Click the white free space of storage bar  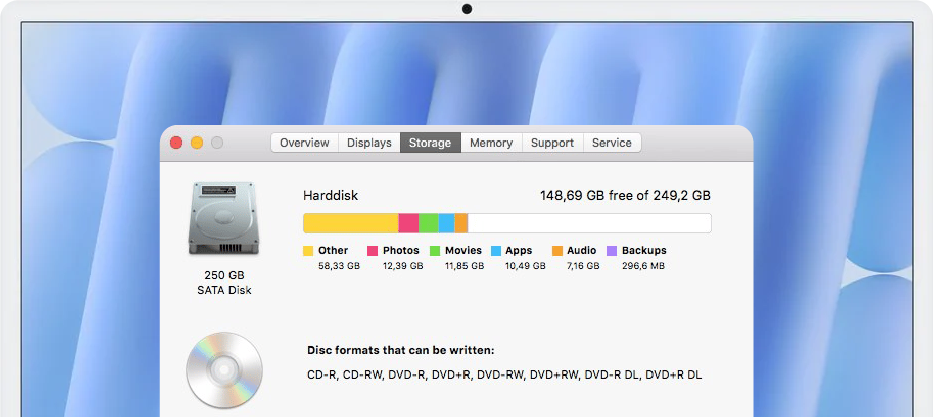point(590,223)
